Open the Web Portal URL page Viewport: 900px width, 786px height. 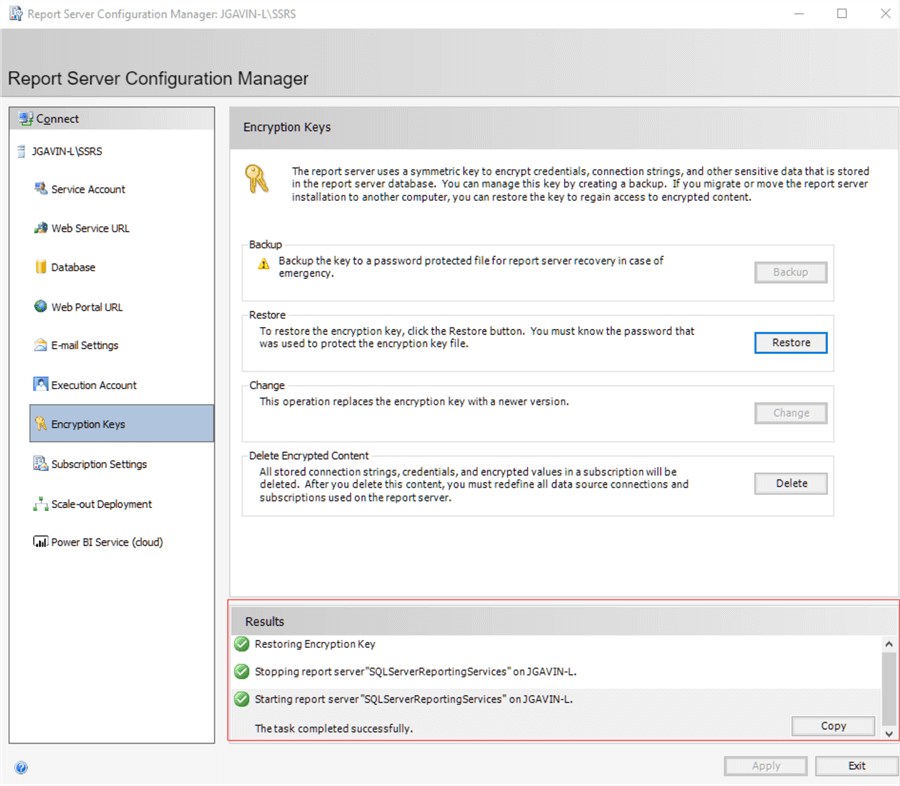[x=87, y=307]
